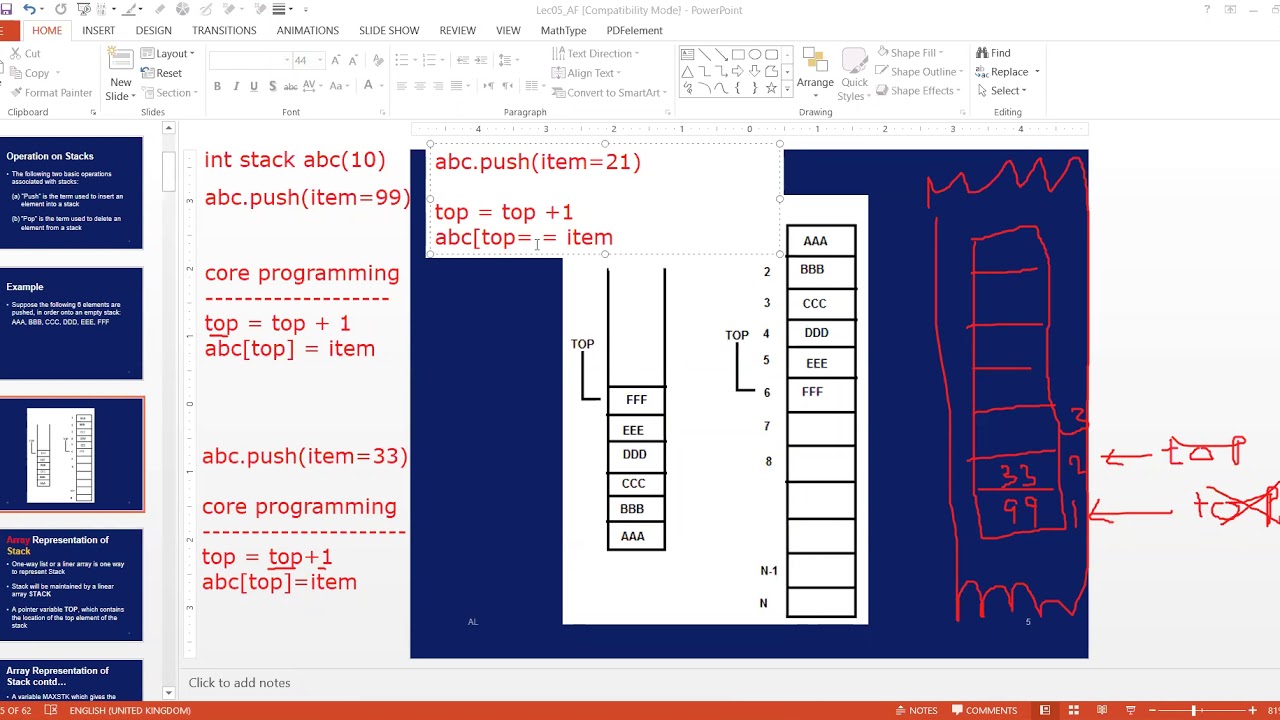Click the Find button

[993, 52]
